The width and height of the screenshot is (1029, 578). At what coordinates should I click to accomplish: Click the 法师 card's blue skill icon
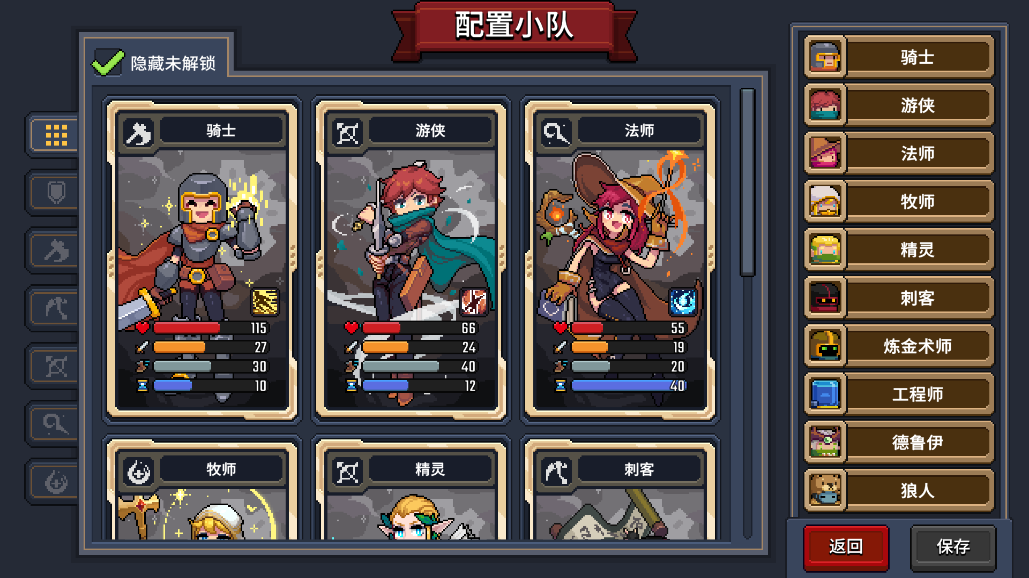tap(682, 301)
